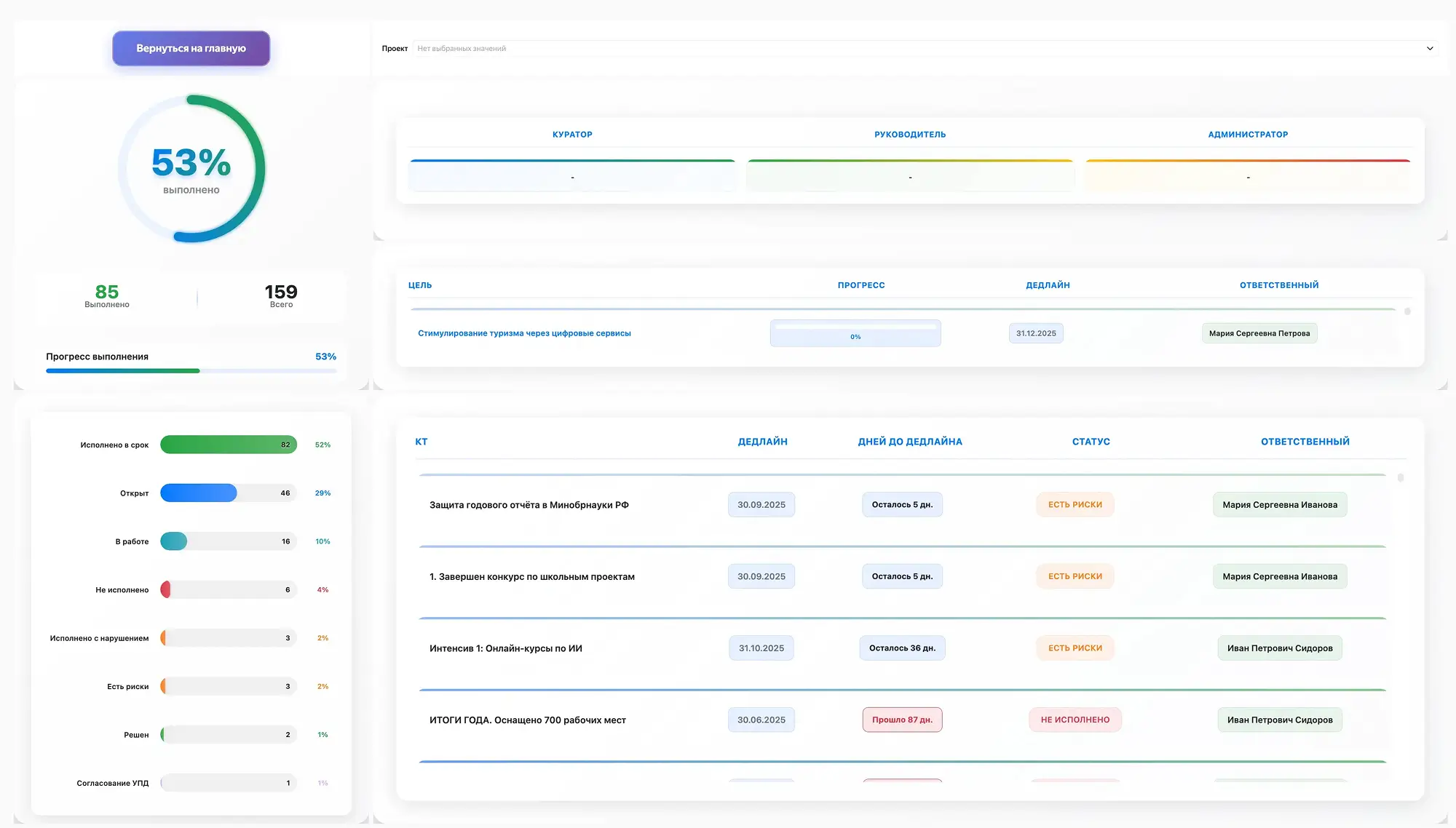Click the КТ table scrollbar thumb
The image size is (1456, 828).
point(1400,478)
